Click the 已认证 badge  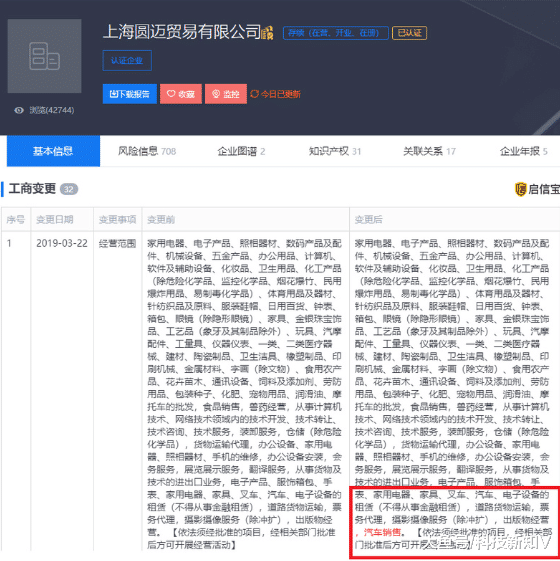pos(409,33)
